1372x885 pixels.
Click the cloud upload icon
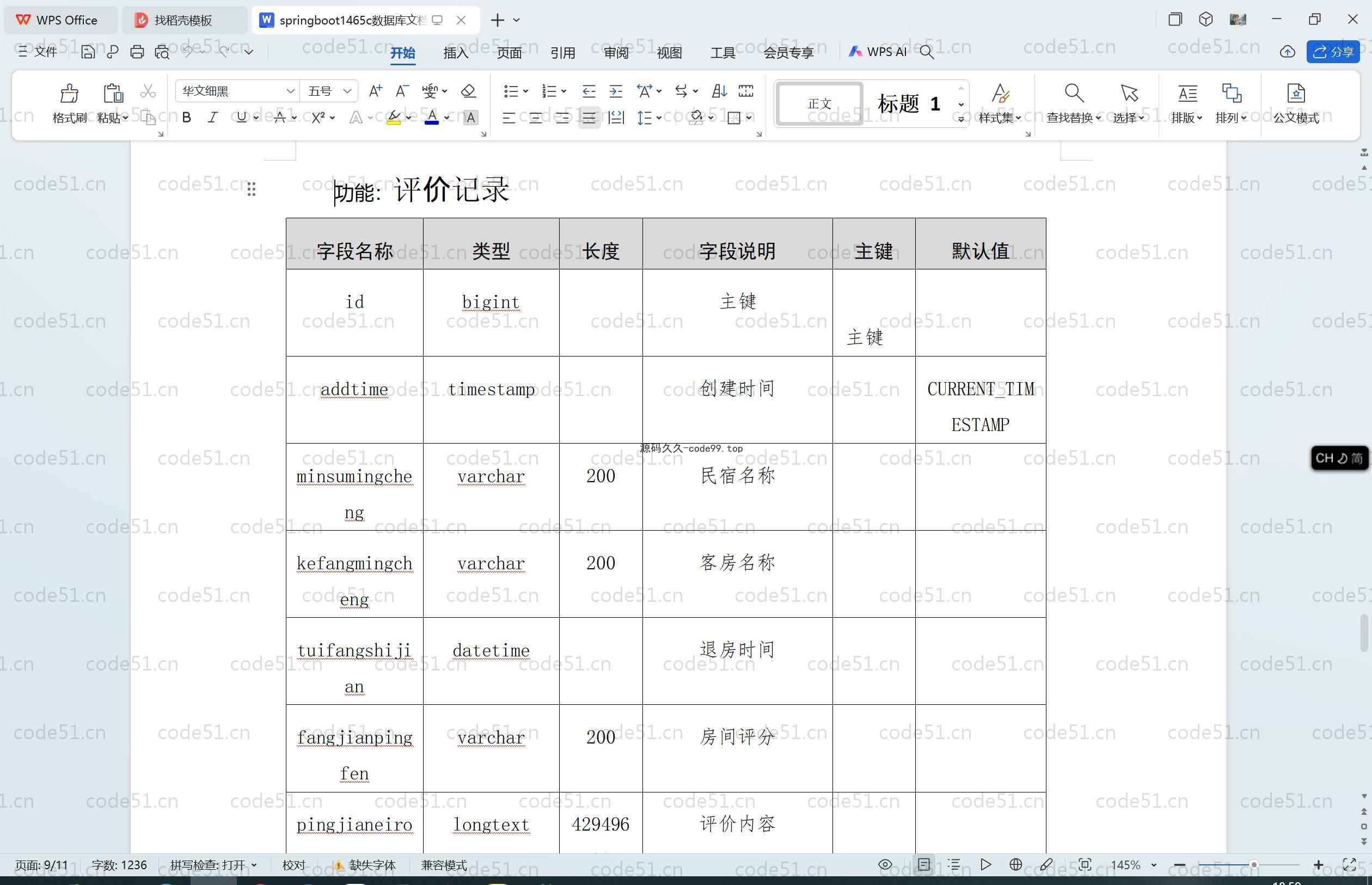pos(1287,52)
